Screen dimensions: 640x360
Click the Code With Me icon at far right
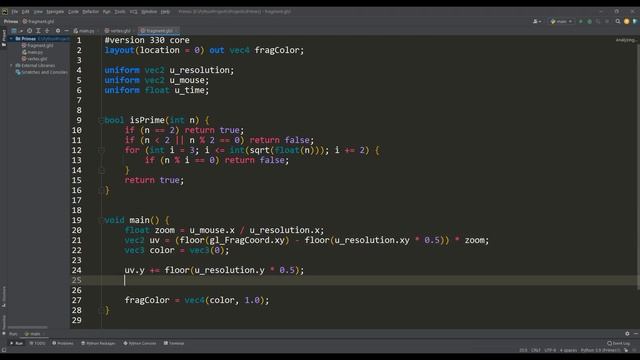[636, 21]
